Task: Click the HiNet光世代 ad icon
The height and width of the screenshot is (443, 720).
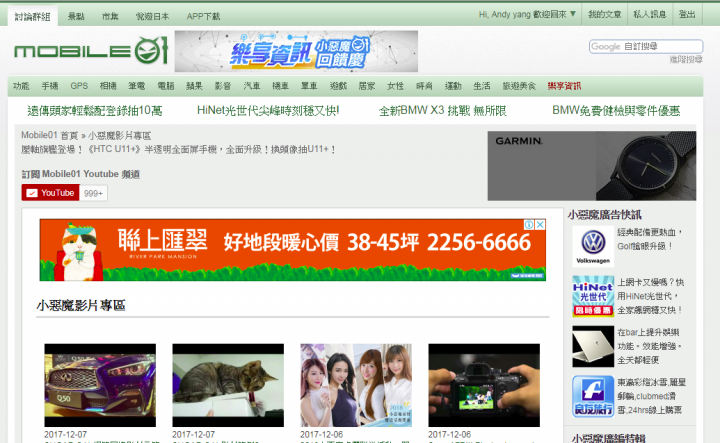Action: coord(593,296)
